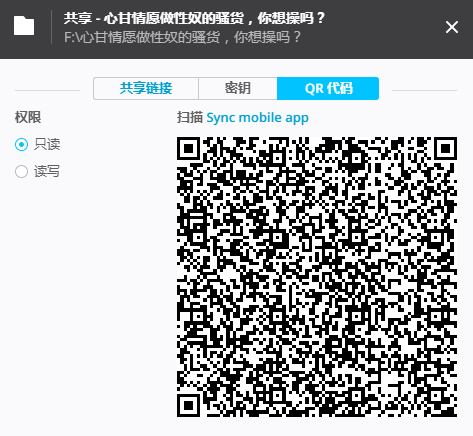This screenshot has height=436, width=473.
Task: Close the share dialog with the X
Action: 452,27
